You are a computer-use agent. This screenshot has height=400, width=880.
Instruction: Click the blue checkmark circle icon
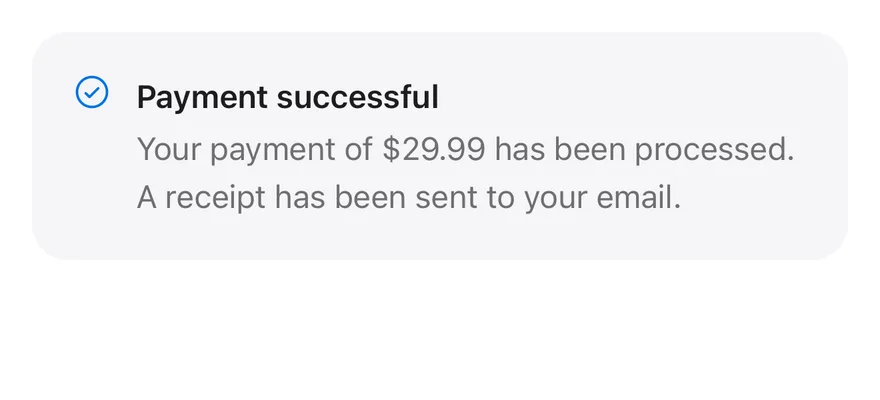point(92,92)
